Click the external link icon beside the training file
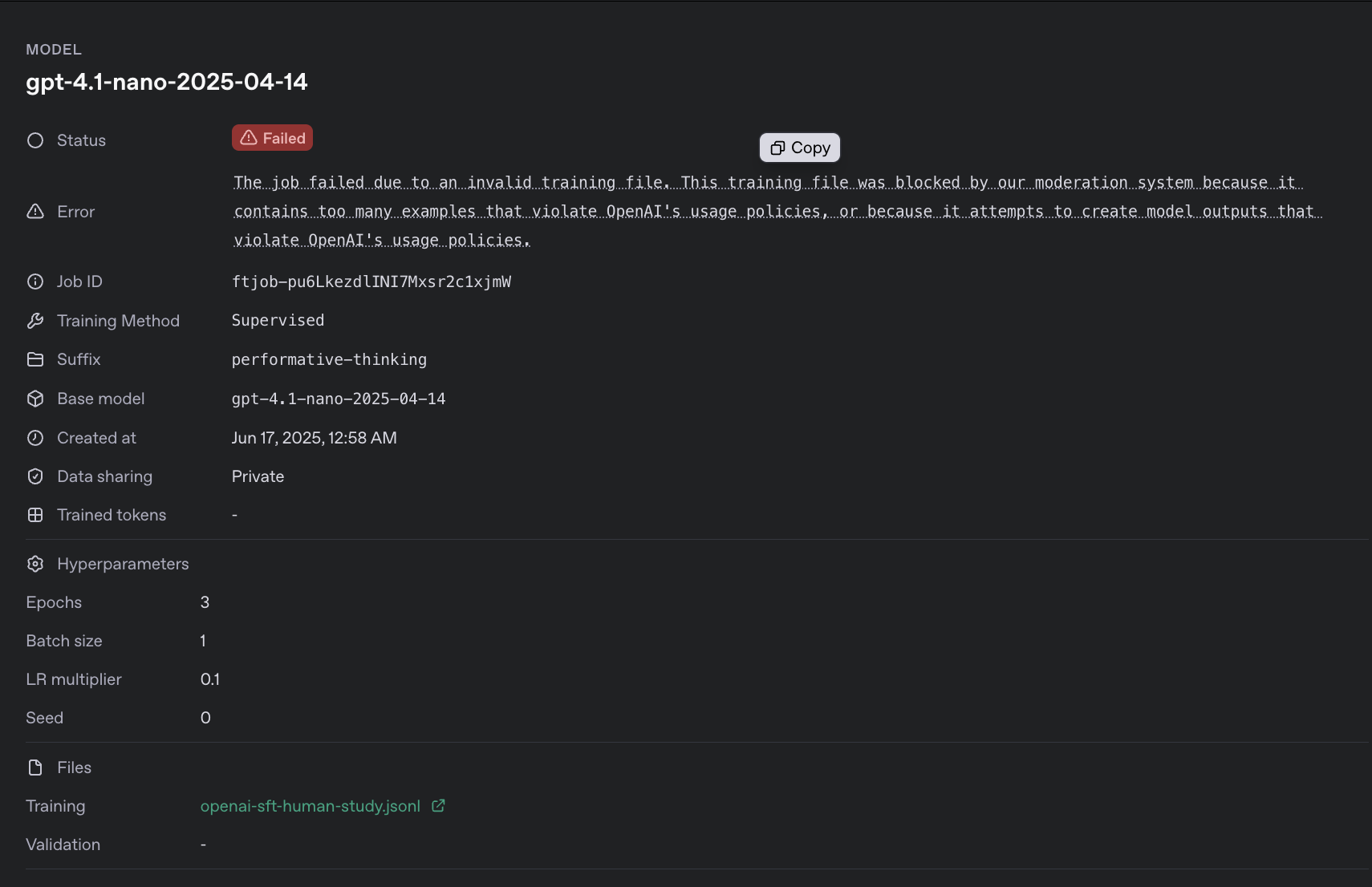The height and width of the screenshot is (887, 1372). tap(438, 806)
